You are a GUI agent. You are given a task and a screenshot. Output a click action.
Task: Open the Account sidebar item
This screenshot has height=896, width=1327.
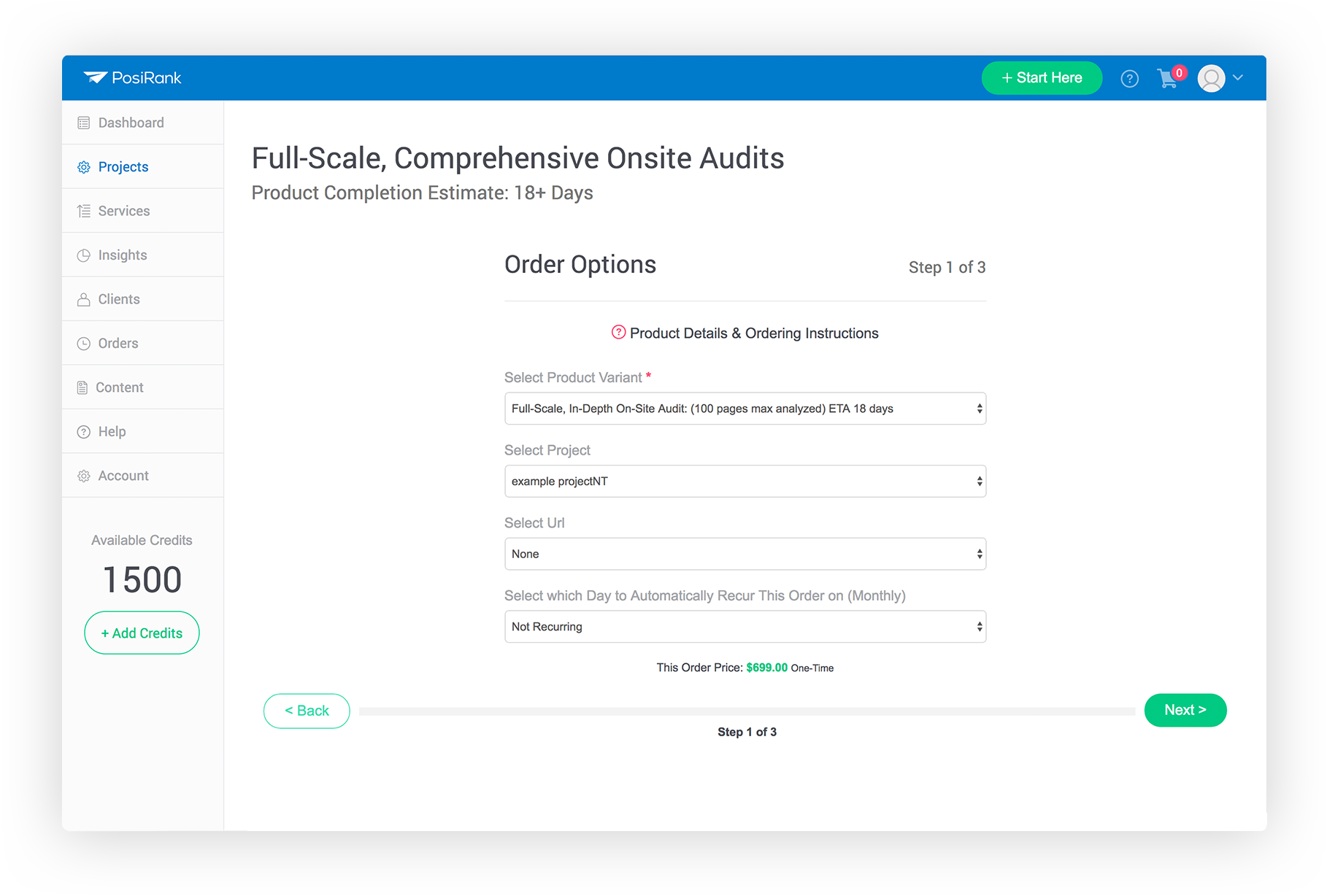pos(143,476)
